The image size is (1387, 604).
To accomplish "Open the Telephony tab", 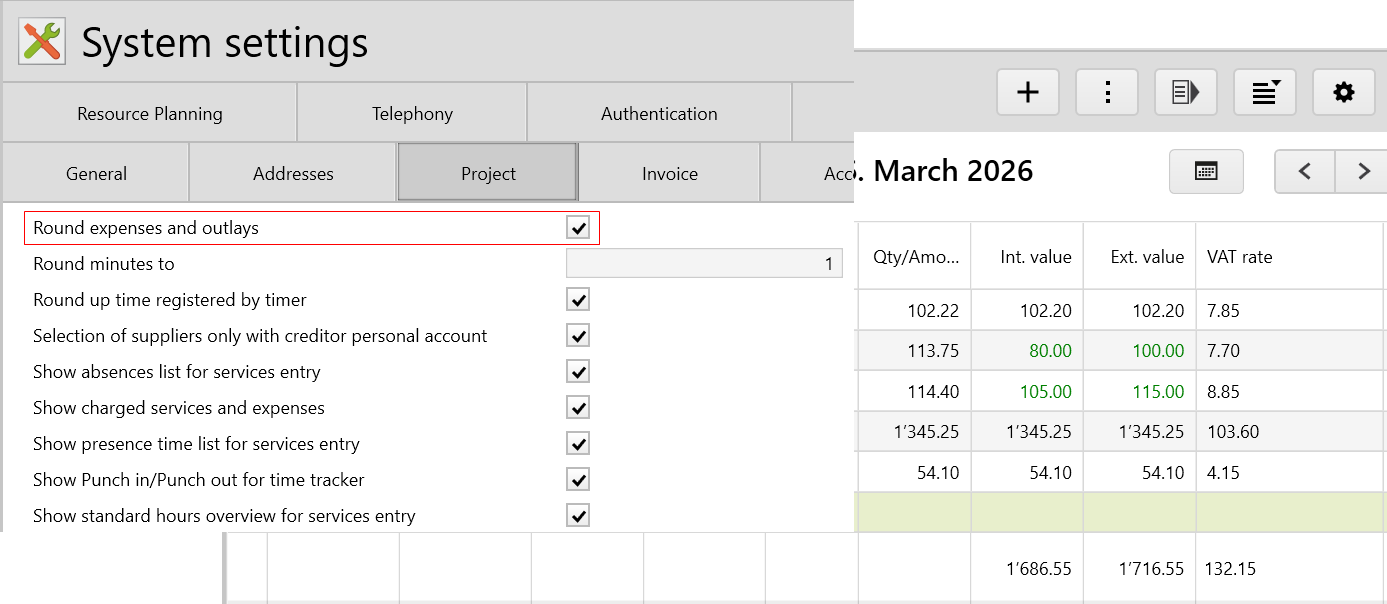I will [x=412, y=113].
